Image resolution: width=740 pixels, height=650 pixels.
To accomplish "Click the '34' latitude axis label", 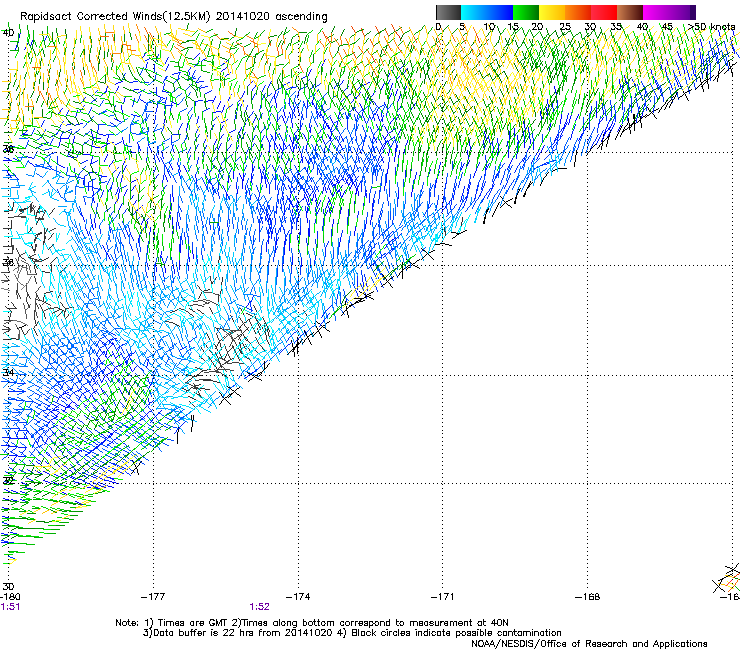I will click(8, 373).
